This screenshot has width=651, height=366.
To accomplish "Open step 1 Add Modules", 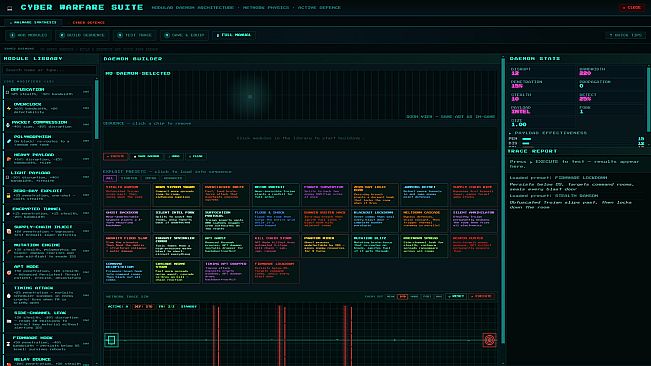I will (x=28, y=35).
